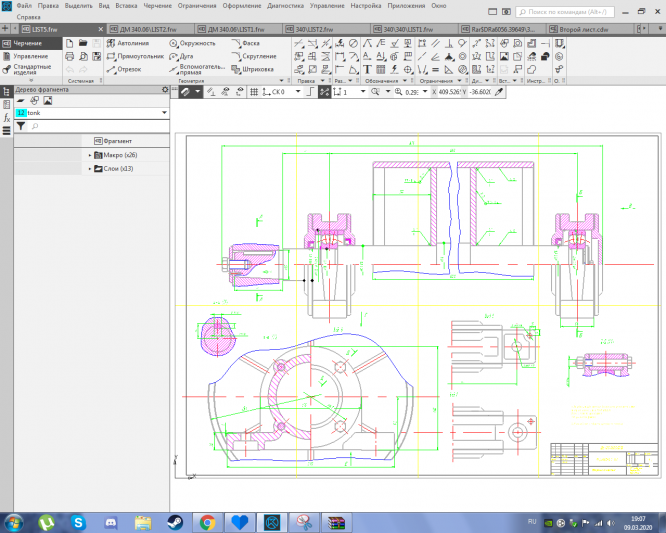Expand the Слои (x13) tree node
The height and width of the screenshot is (533, 666).
pos(90,169)
